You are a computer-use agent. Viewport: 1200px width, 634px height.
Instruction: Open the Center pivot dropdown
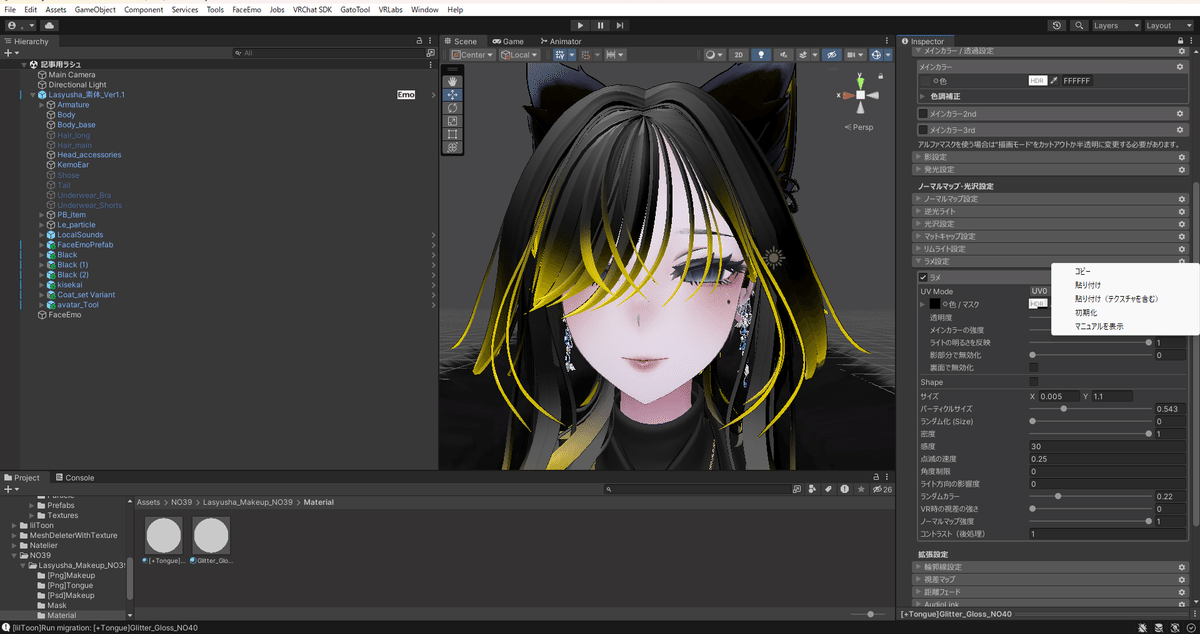pos(473,55)
